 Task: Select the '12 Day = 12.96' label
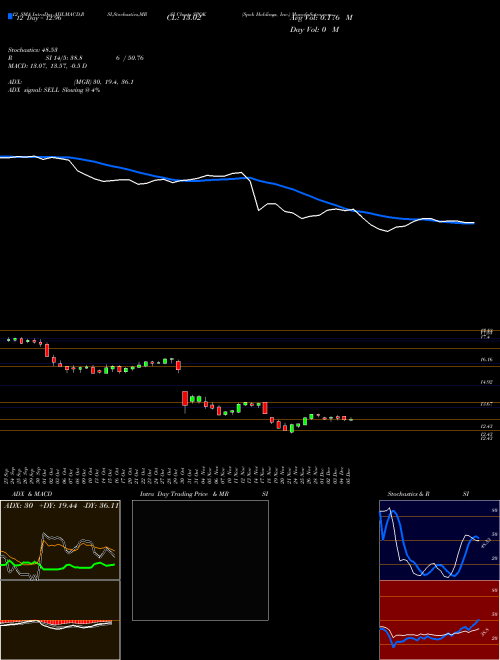click(x=39, y=18)
